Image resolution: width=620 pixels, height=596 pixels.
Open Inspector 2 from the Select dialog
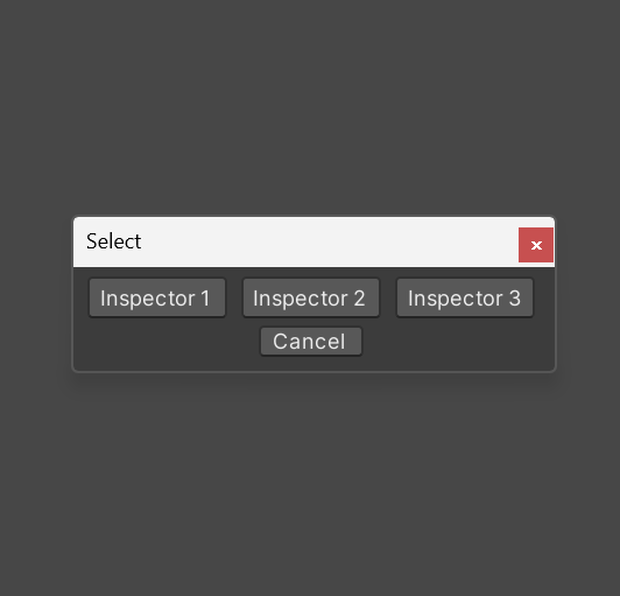(311, 298)
